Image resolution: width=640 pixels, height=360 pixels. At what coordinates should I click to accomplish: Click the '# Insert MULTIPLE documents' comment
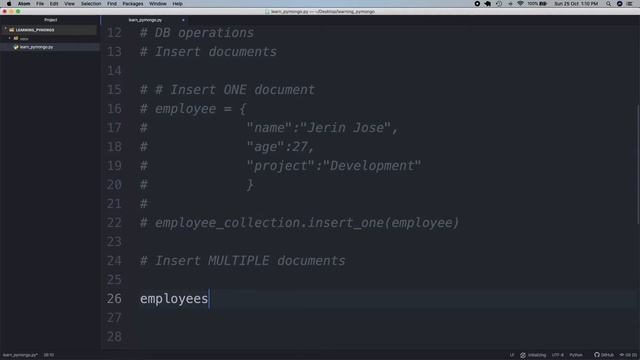click(242, 261)
